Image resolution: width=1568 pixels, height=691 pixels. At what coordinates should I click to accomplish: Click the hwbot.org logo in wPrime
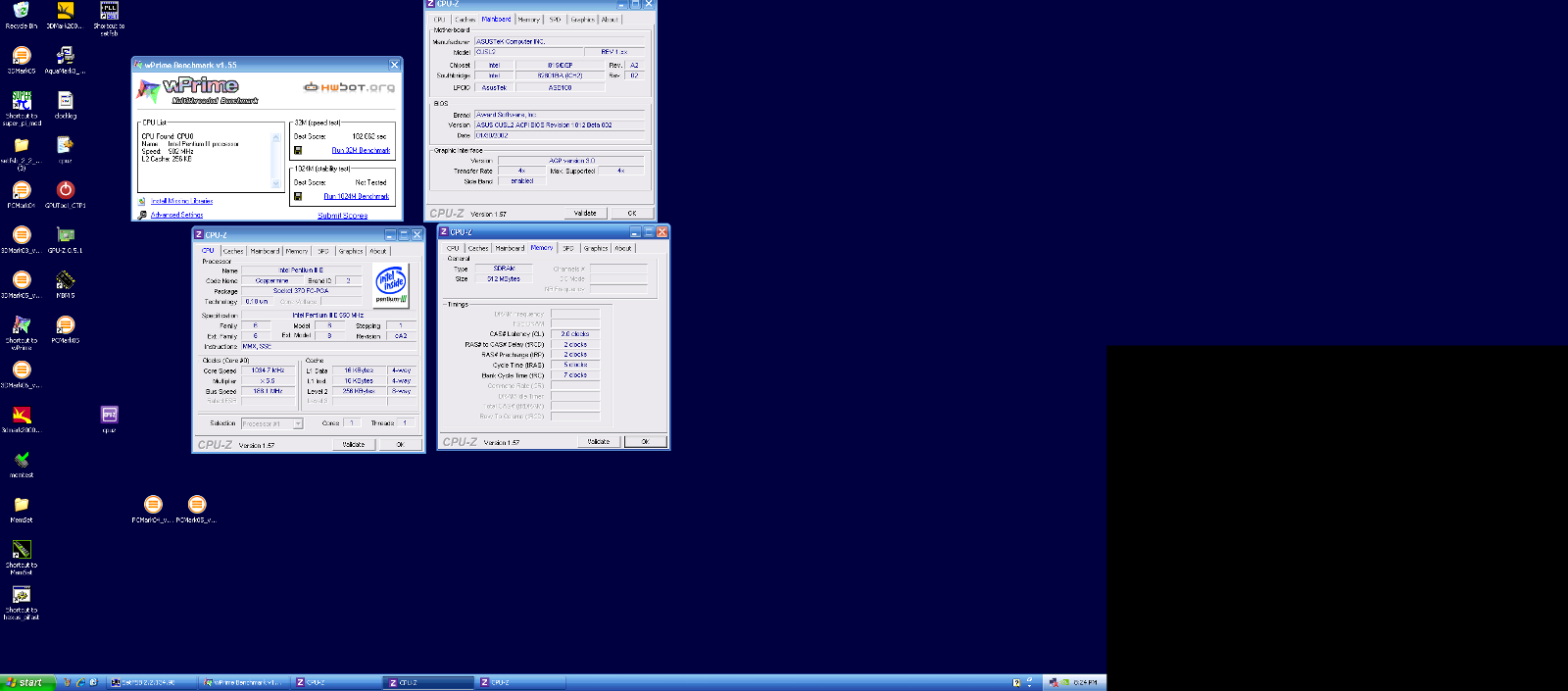[x=350, y=87]
